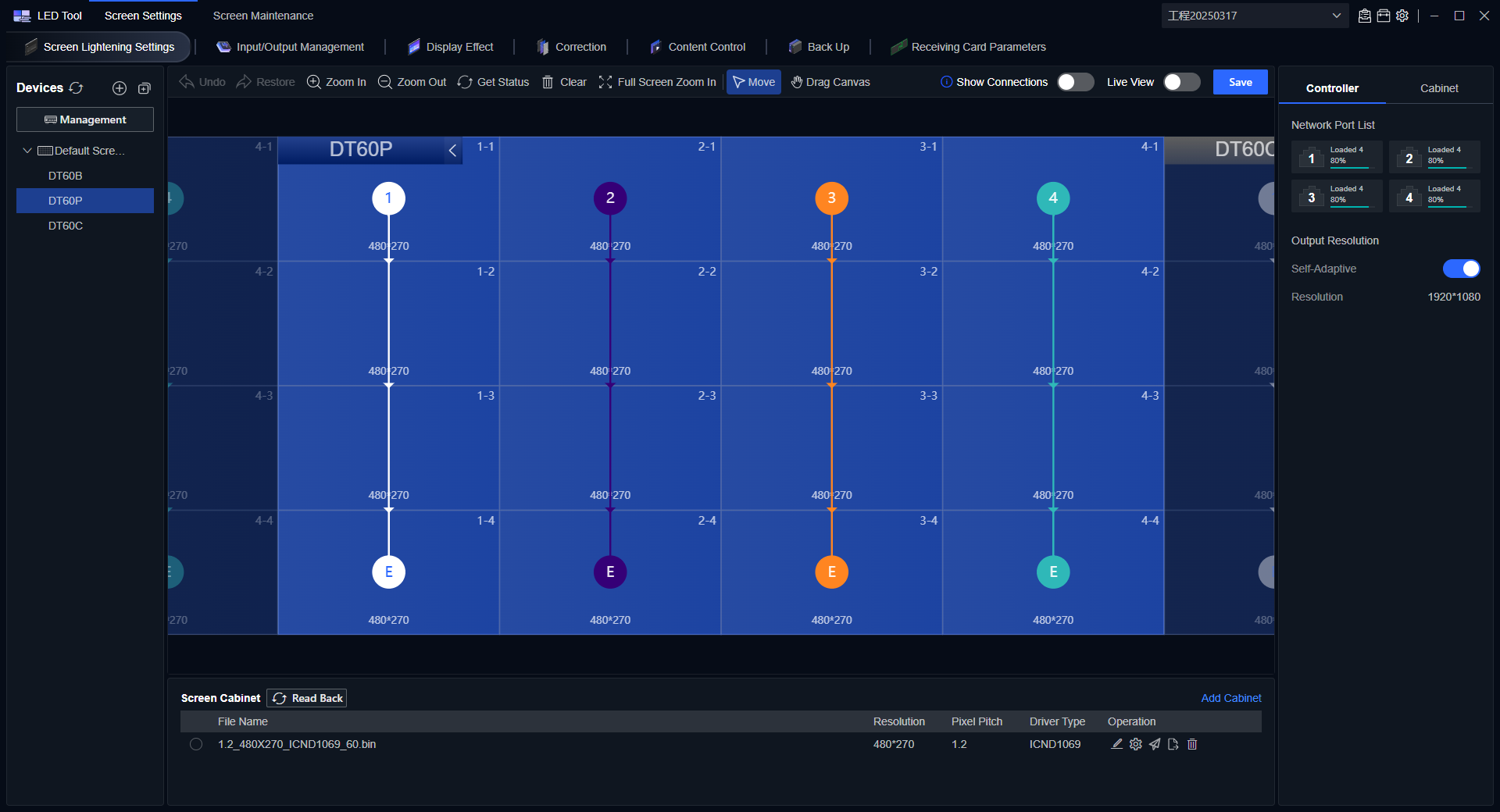
Task: Click the Add Cabinet link
Action: pos(1230,698)
